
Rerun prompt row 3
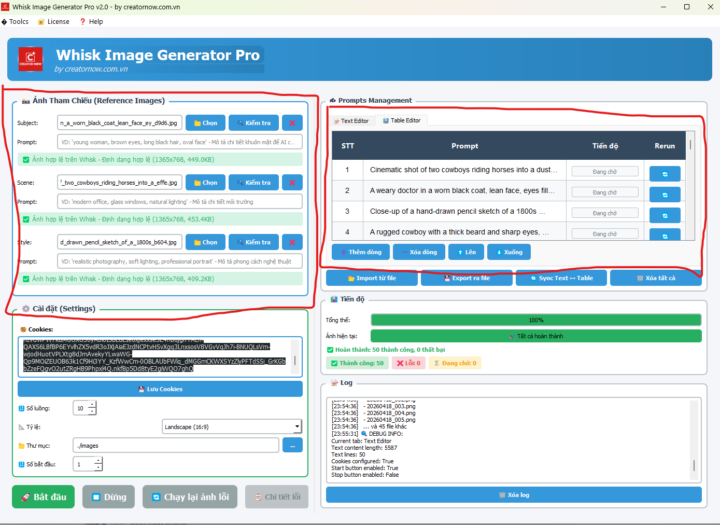click(x=664, y=215)
